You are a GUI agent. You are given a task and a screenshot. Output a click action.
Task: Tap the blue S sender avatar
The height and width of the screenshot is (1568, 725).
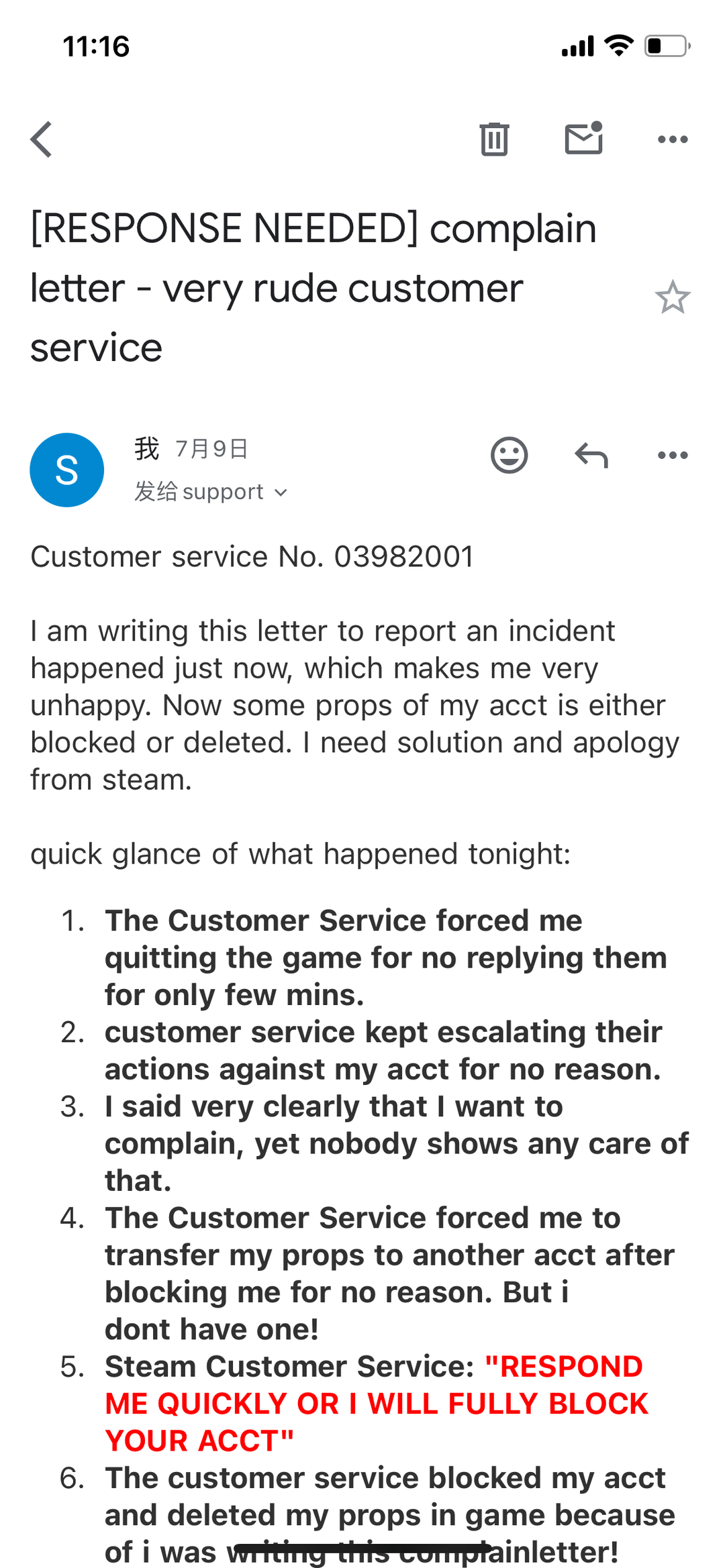pos(67,470)
